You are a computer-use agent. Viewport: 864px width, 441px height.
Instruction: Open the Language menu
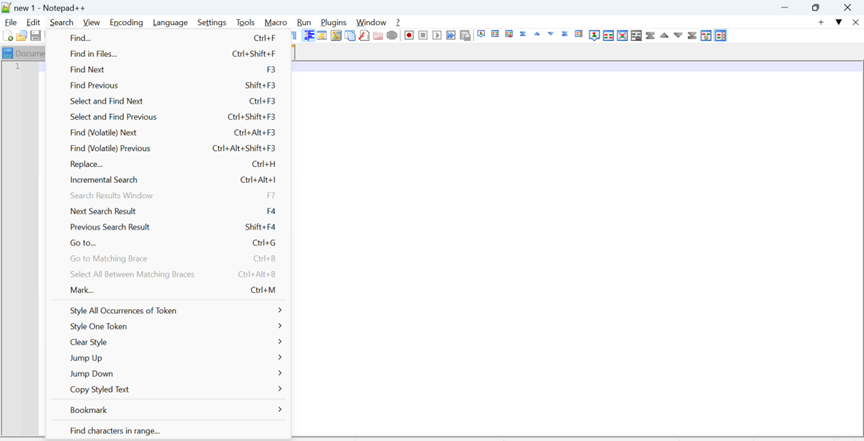[170, 23]
